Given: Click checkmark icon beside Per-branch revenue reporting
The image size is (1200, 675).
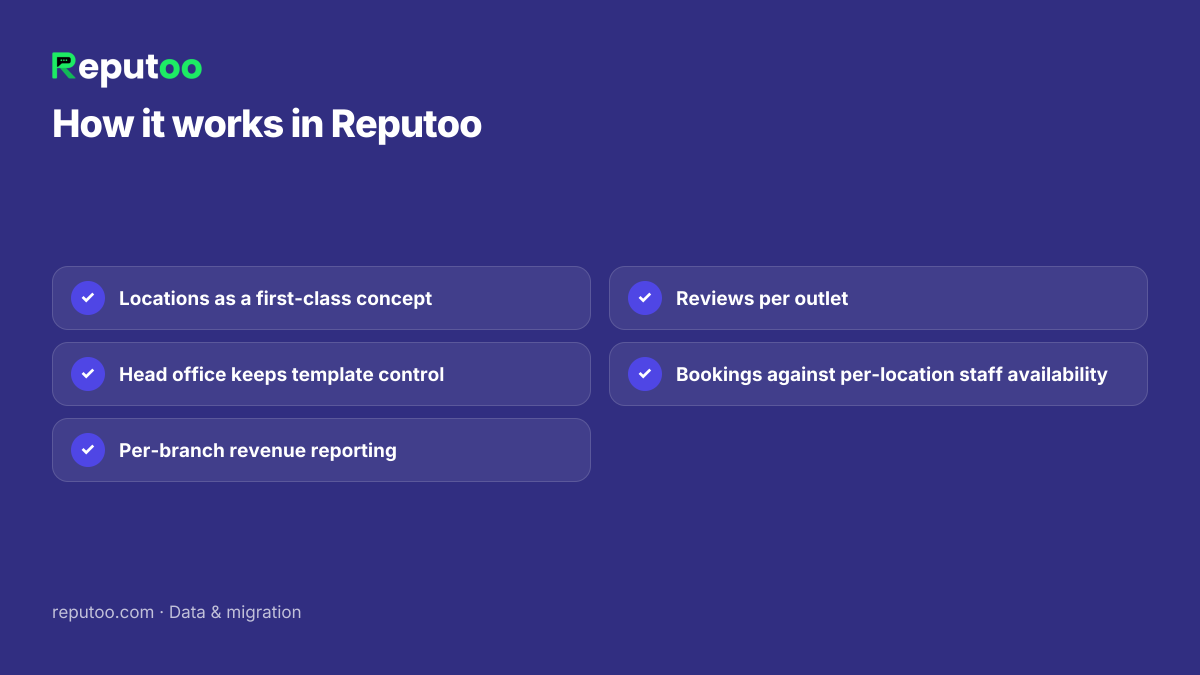Looking at the screenshot, I should tap(88, 450).
